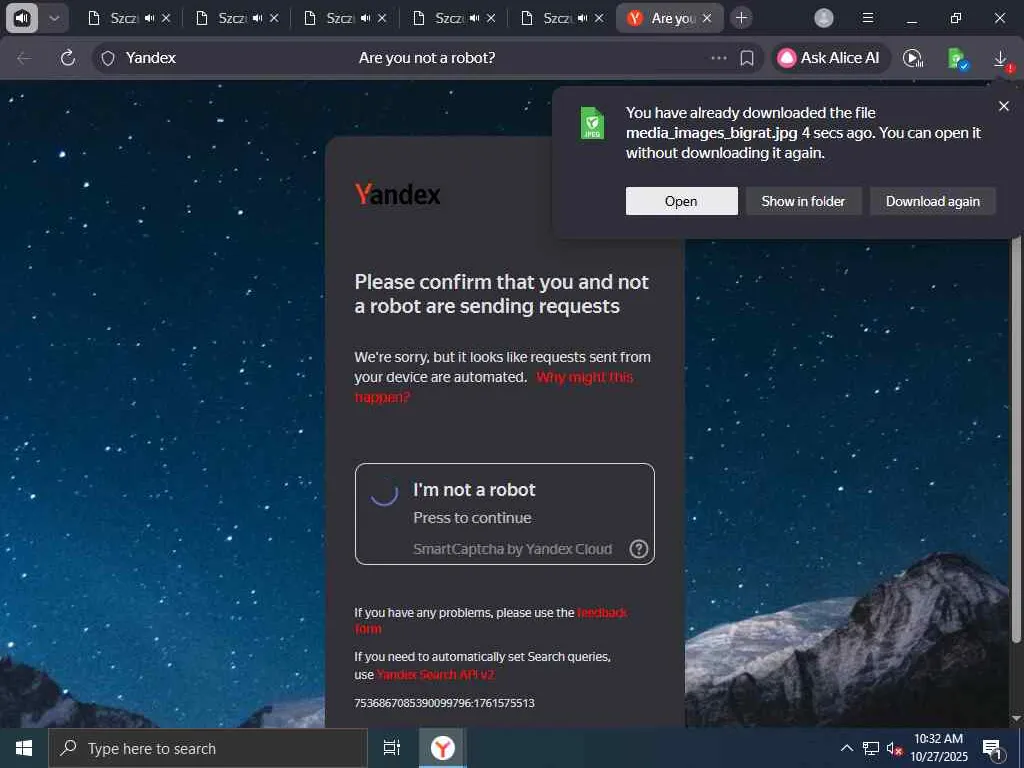This screenshot has width=1024, height=768.
Task: Open the green document protection extension icon
Action: point(958,58)
